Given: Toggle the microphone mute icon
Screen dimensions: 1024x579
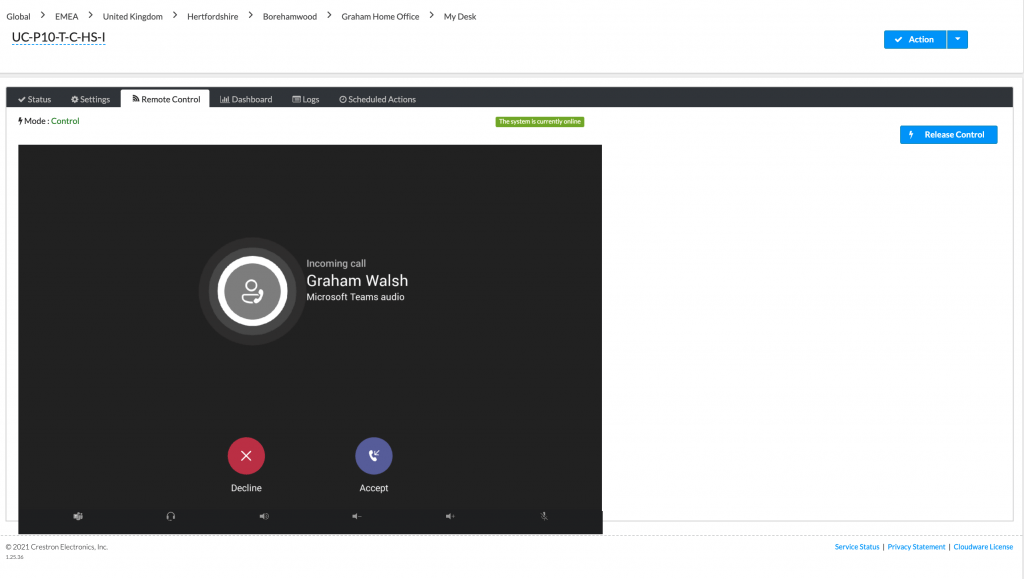Looking at the screenshot, I should click(544, 516).
